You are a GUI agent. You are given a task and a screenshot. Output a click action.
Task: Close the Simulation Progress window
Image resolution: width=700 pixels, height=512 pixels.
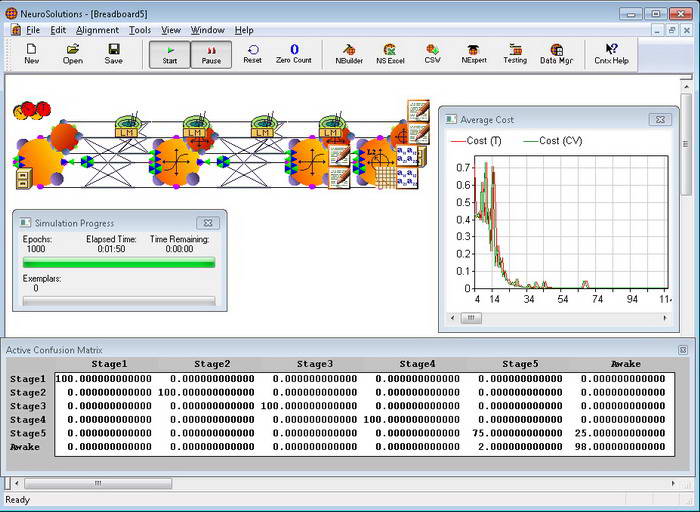[x=208, y=222]
